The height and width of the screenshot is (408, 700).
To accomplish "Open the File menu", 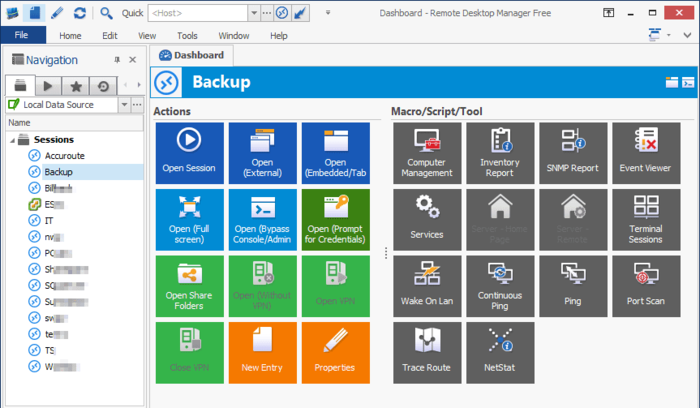I will pos(22,35).
